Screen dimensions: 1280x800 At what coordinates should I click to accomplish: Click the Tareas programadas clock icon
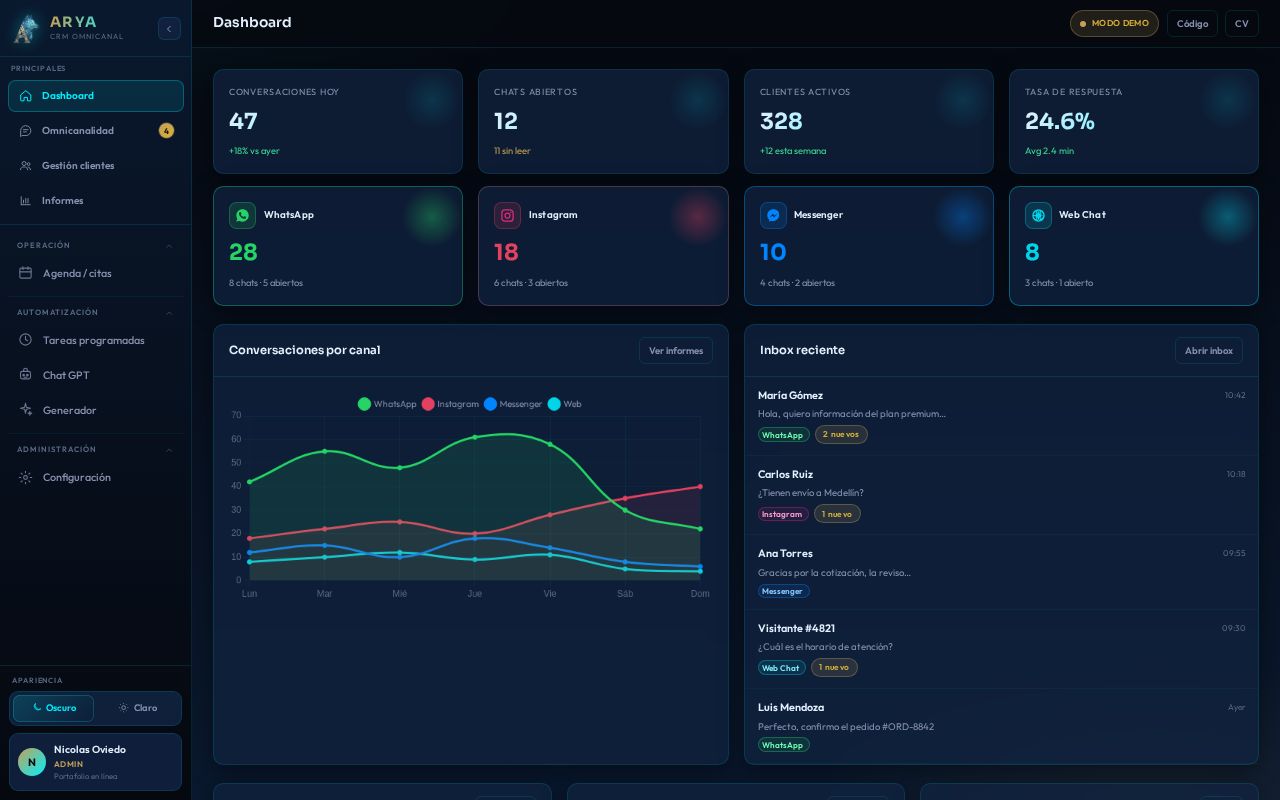click(x=26, y=340)
